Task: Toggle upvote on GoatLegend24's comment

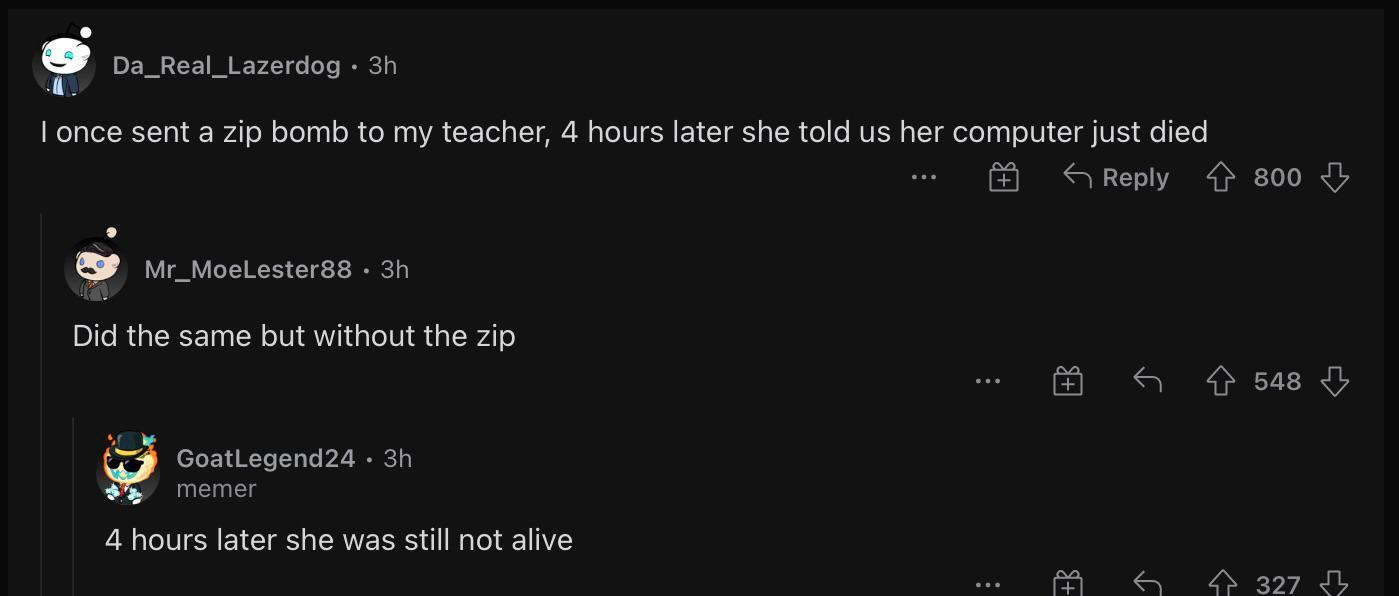Action: point(1220,582)
